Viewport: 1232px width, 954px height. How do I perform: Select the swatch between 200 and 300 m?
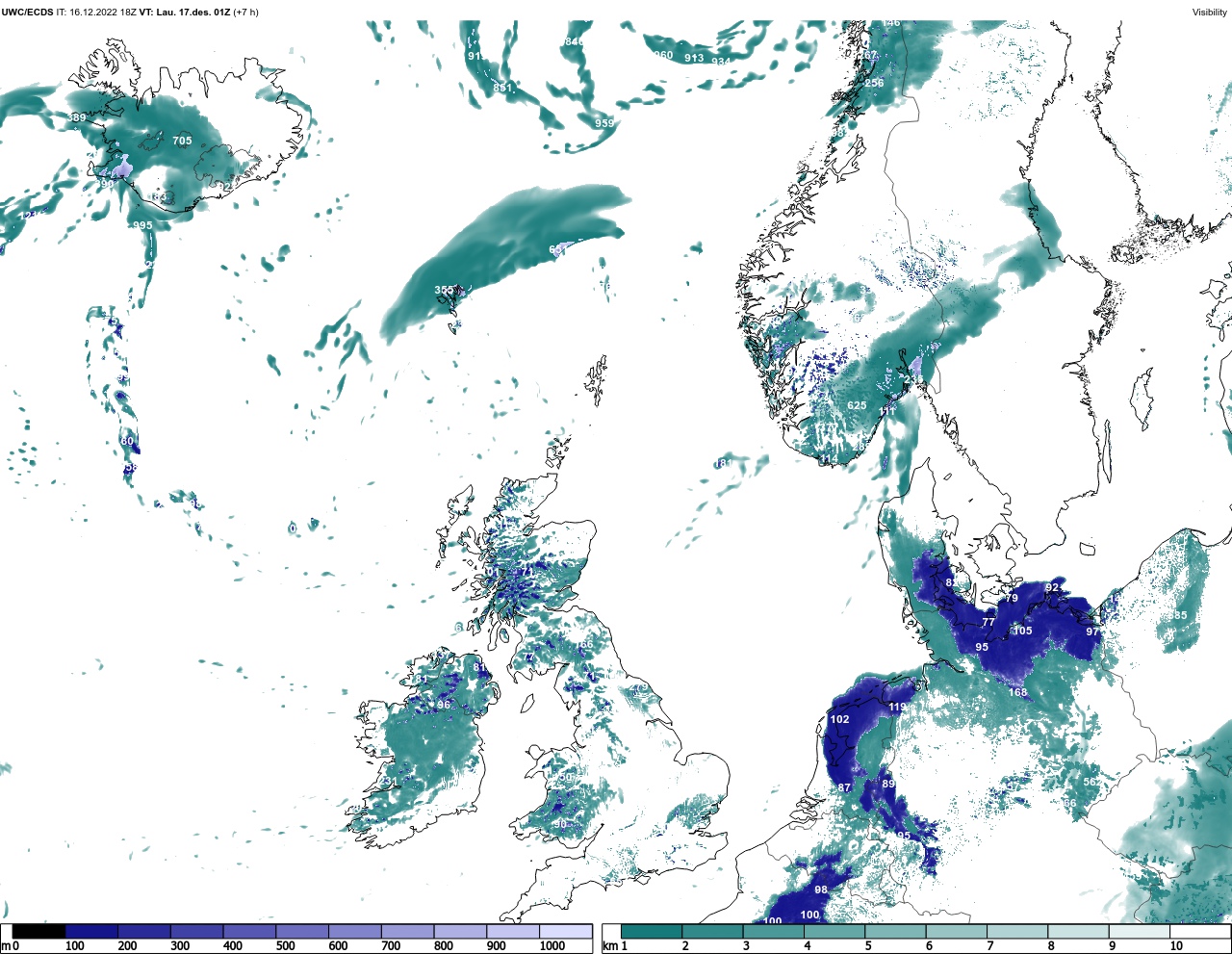144,931
